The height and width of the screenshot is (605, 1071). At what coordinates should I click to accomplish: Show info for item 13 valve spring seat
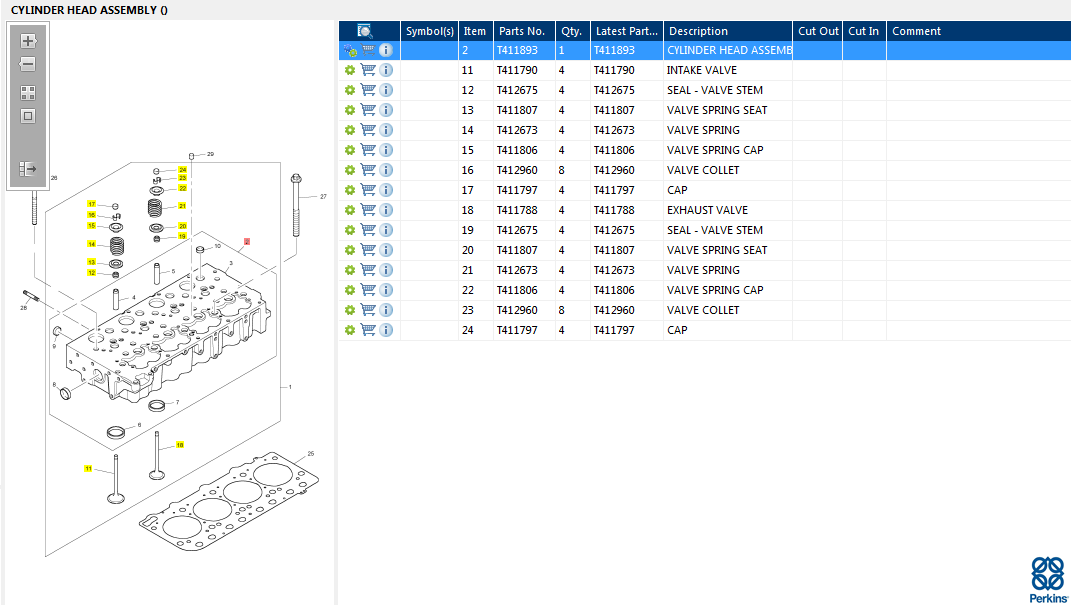coord(386,109)
